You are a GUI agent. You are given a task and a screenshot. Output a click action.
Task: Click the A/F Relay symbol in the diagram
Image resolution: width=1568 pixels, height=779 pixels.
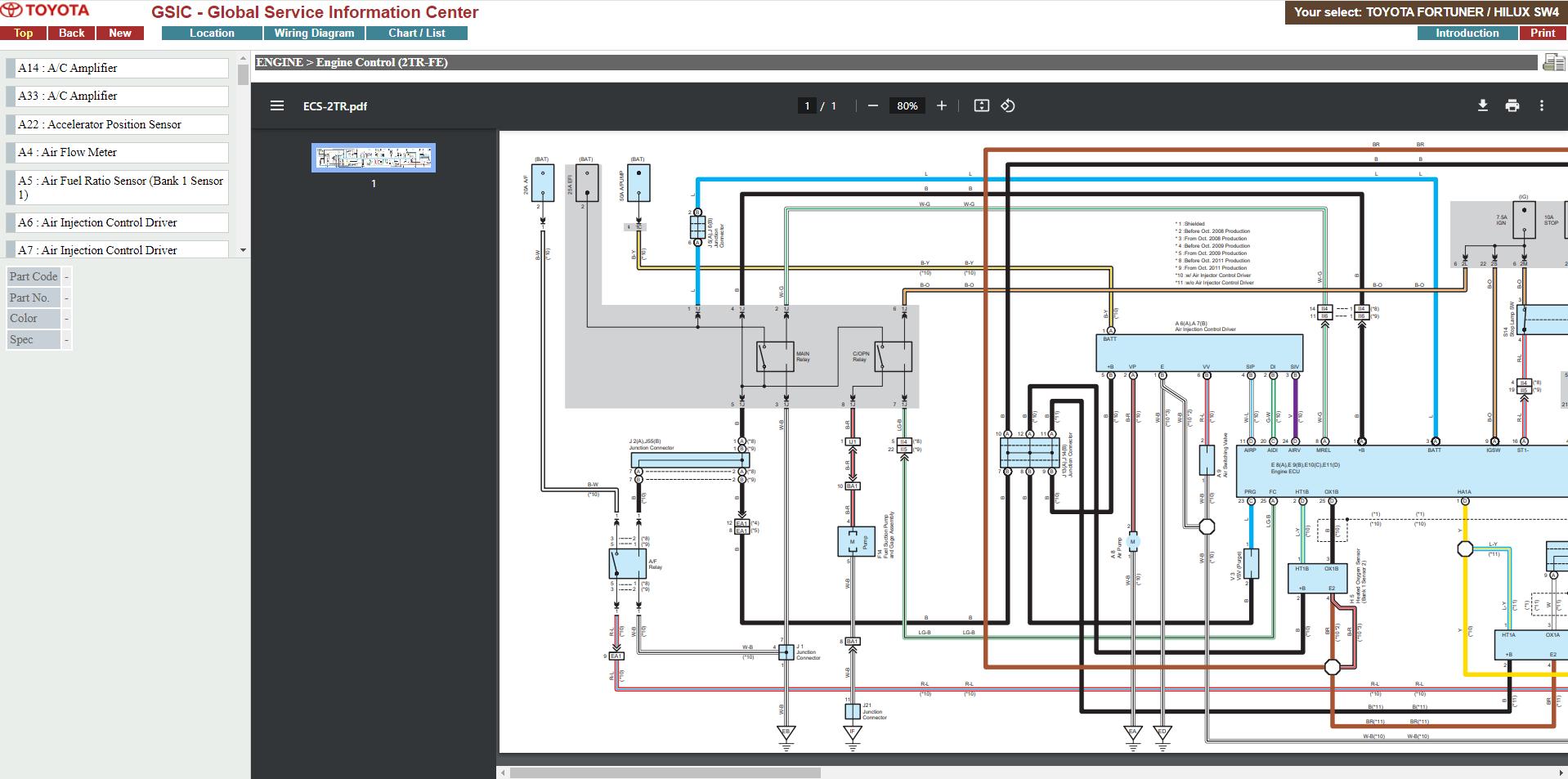click(627, 564)
